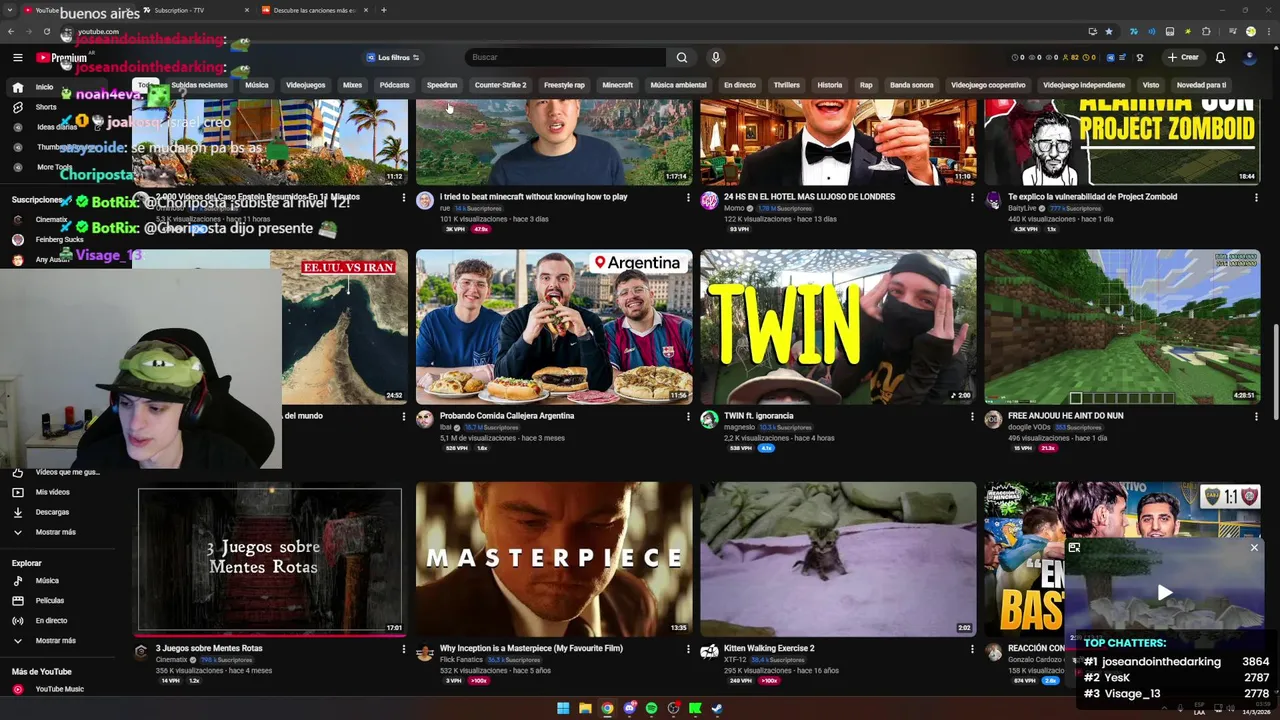Screen dimensions: 1280x720
Task: Bookmark this page with the star icon
Action: 1108,31
